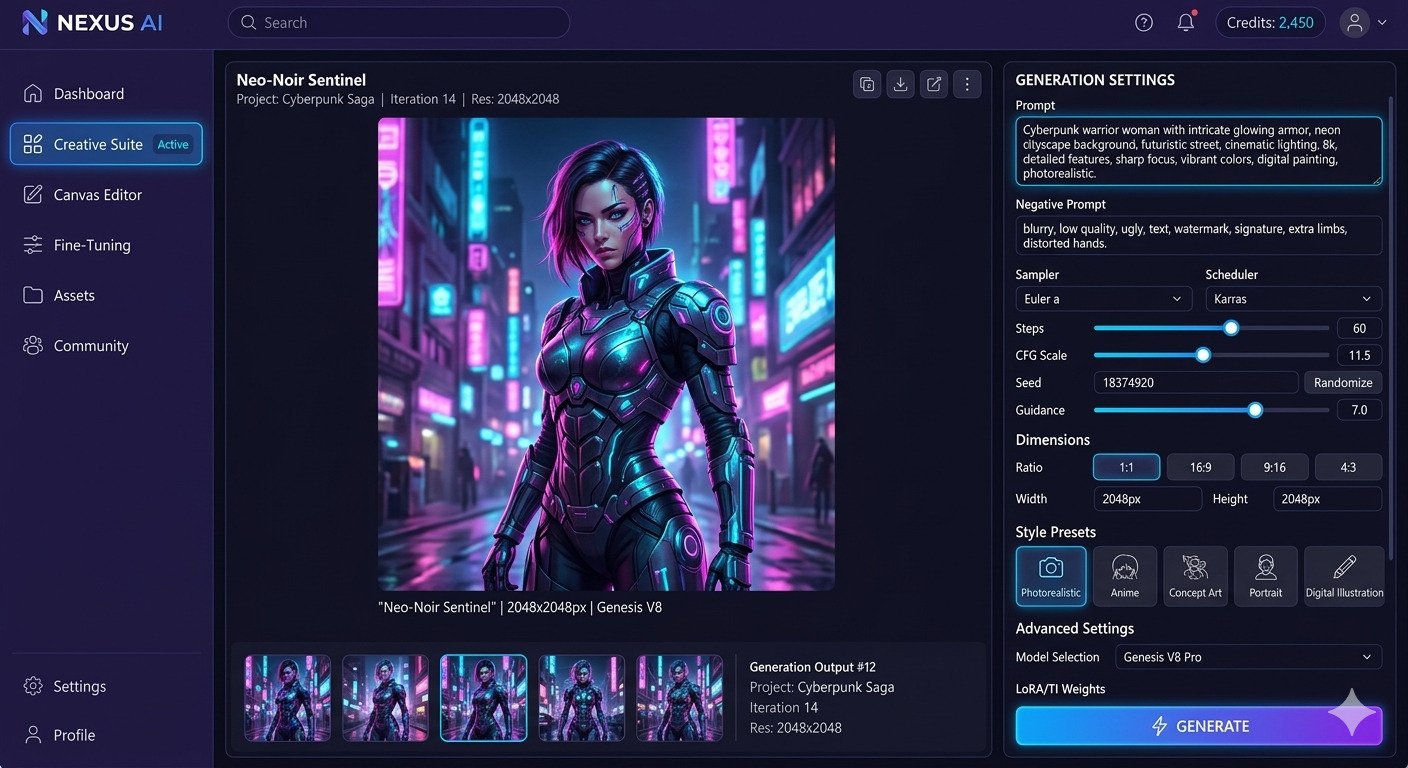The height and width of the screenshot is (768, 1408).
Task: Go to Fine-Tuning
Action: point(106,245)
